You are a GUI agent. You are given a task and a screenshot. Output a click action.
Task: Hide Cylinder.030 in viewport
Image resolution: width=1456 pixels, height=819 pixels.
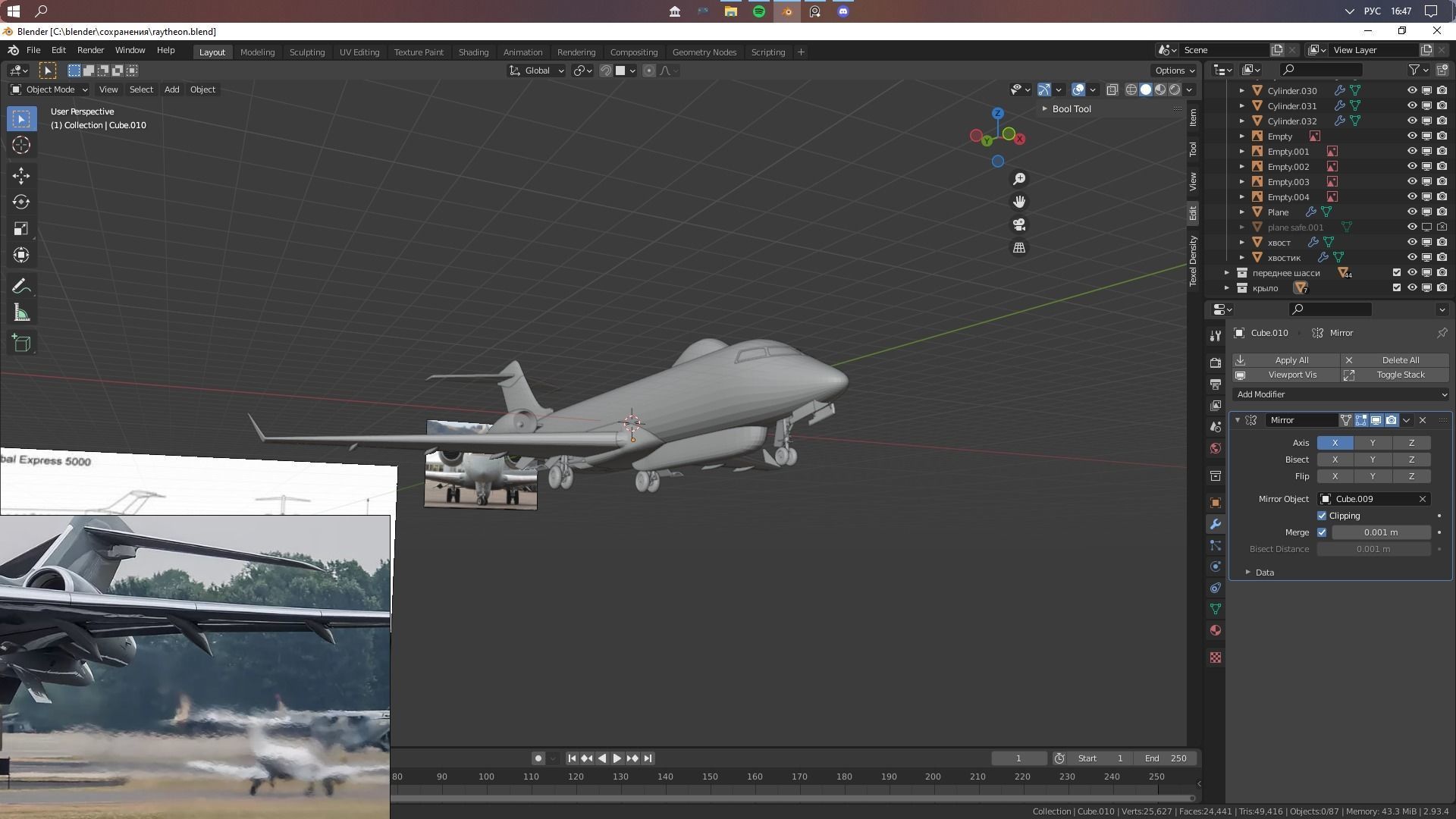(x=1412, y=90)
